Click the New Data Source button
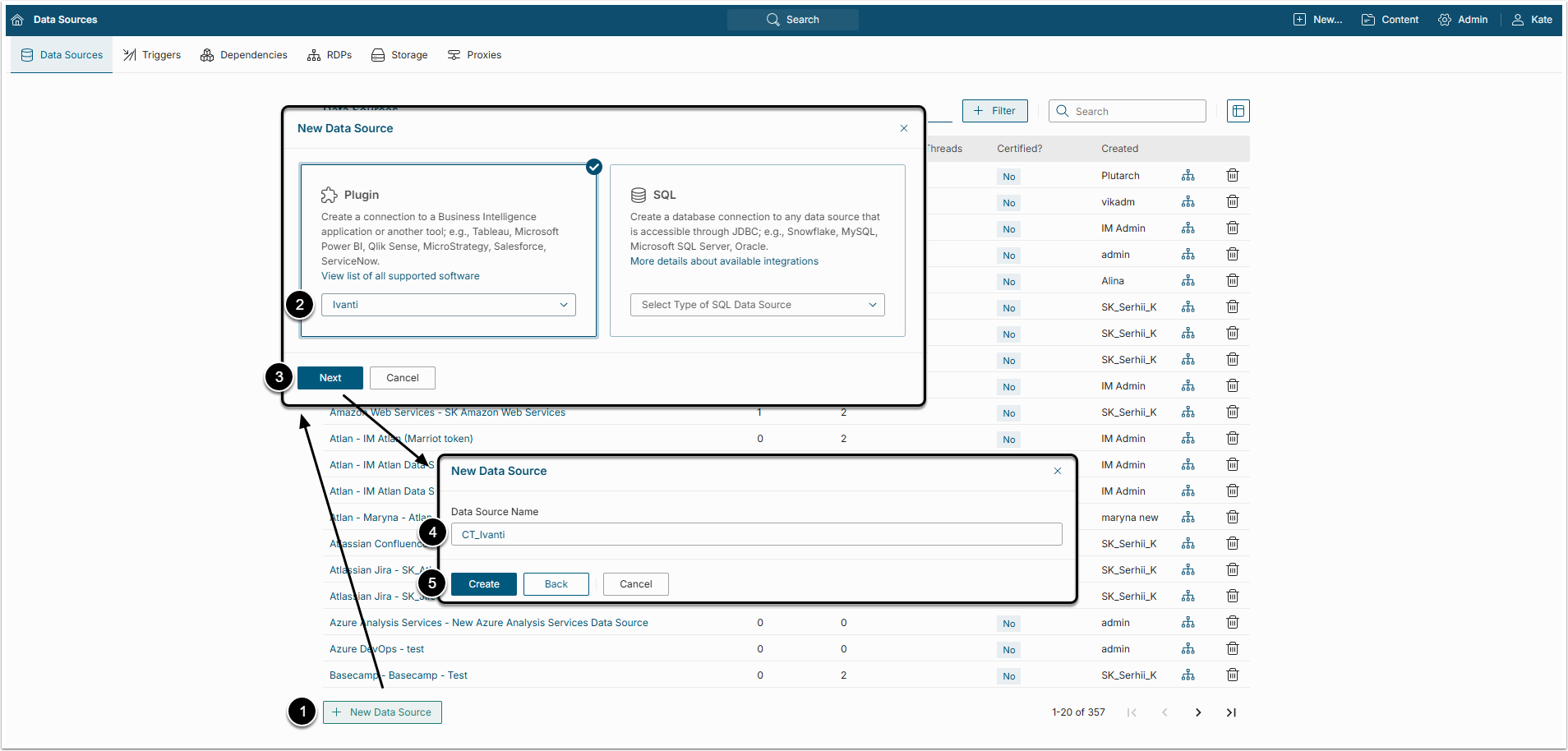 coord(382,712)
